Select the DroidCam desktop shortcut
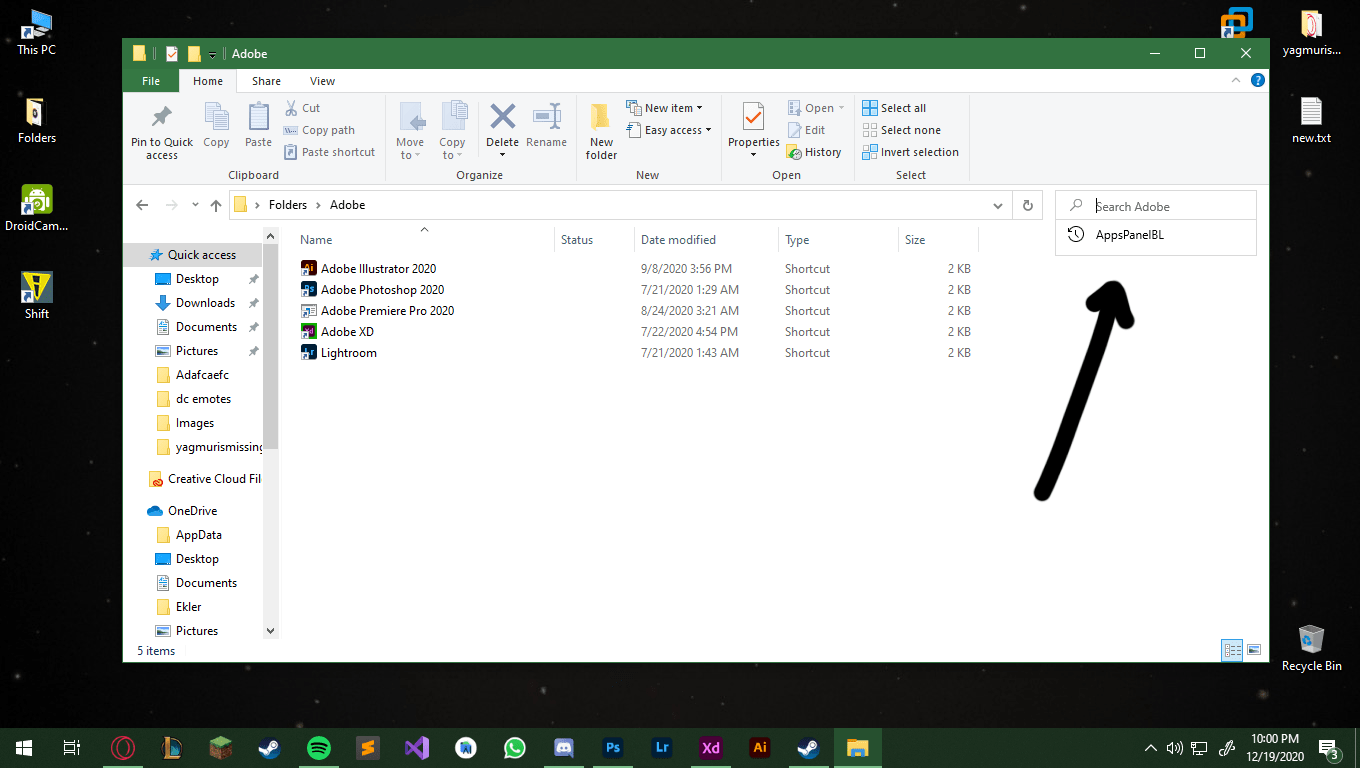1360x768 pixels. (37, 208)
